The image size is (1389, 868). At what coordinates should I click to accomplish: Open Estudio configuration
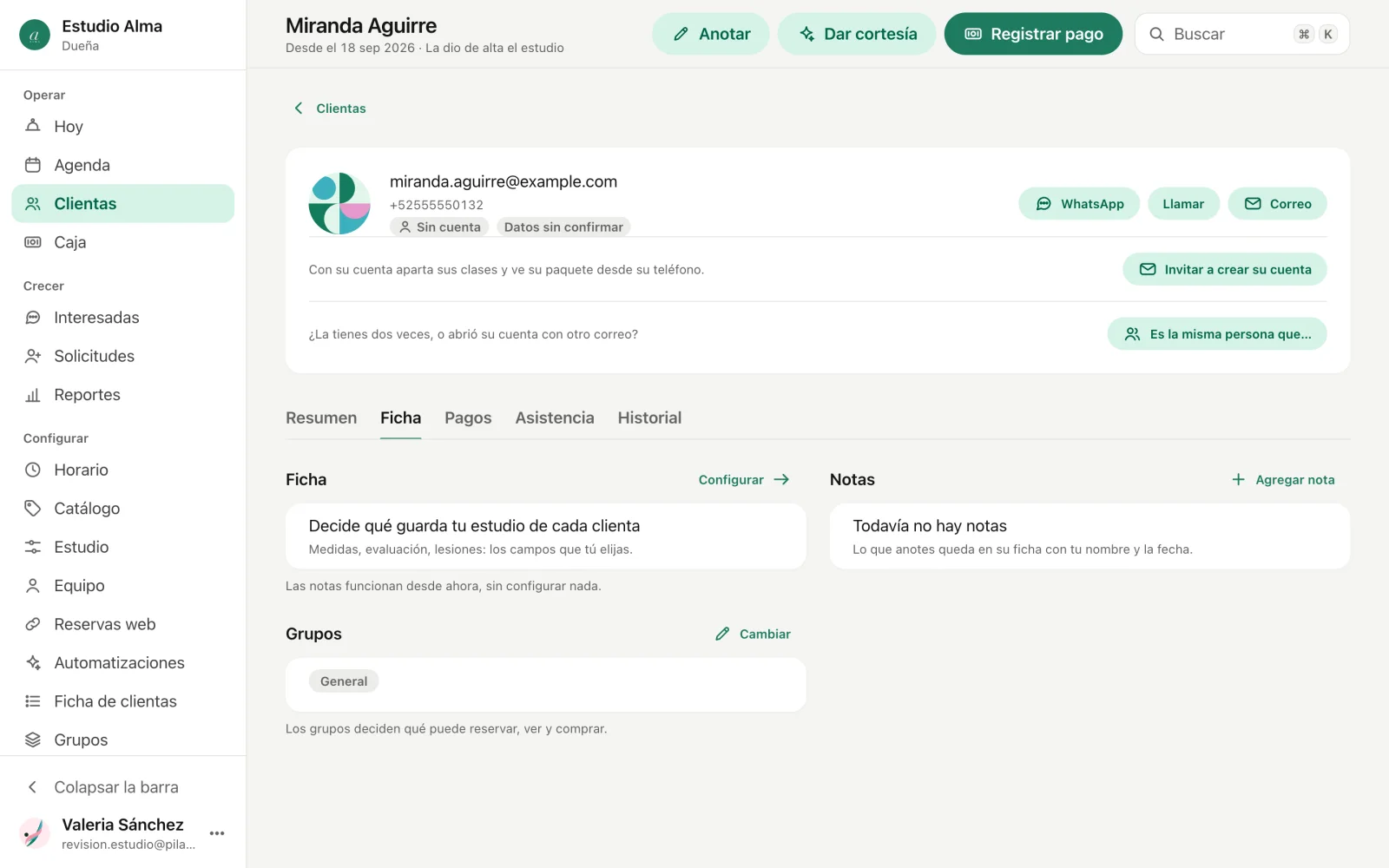122,547
